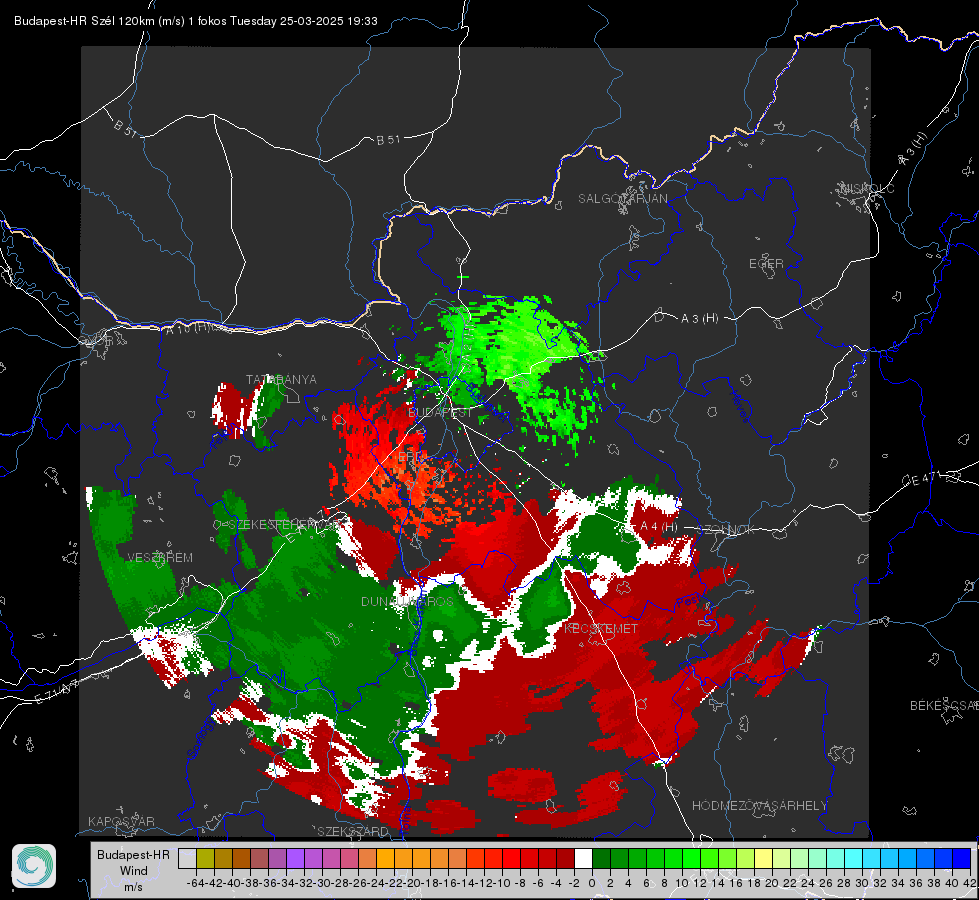Click the TATABÁNYA city label
The image size is (979, 900).
point(281,380)
